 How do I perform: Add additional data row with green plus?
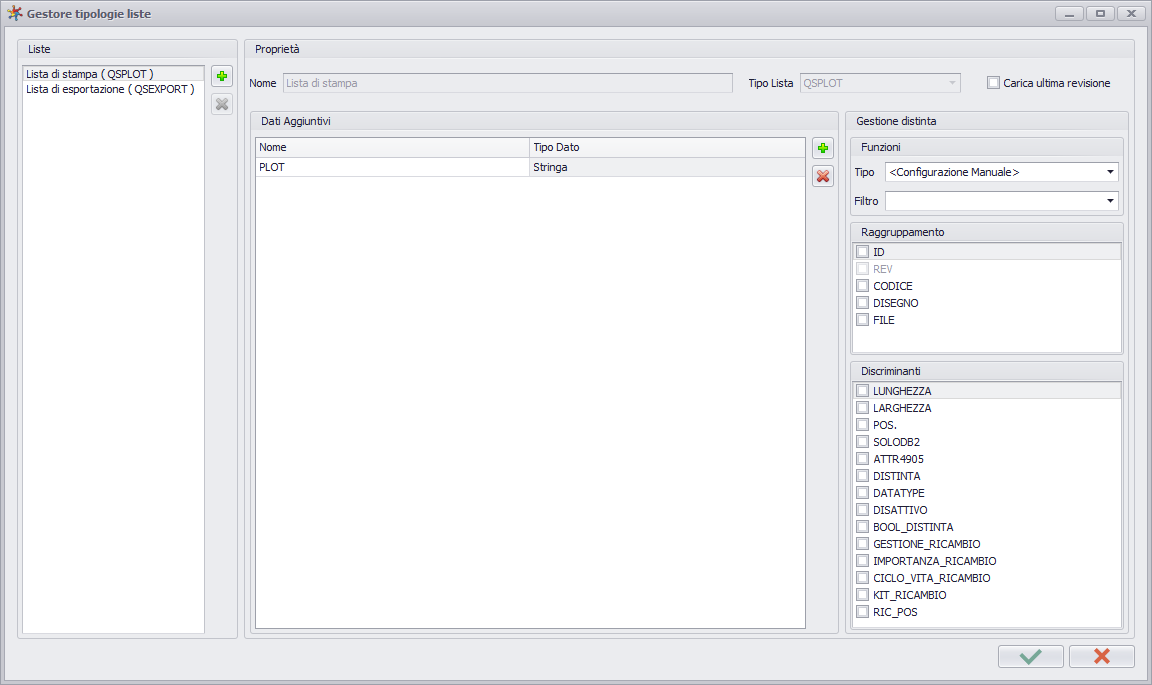point(823,148)
